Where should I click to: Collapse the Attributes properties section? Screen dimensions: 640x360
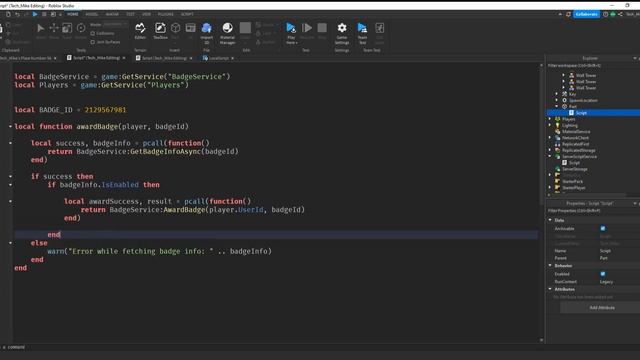[x=550, y=289]
